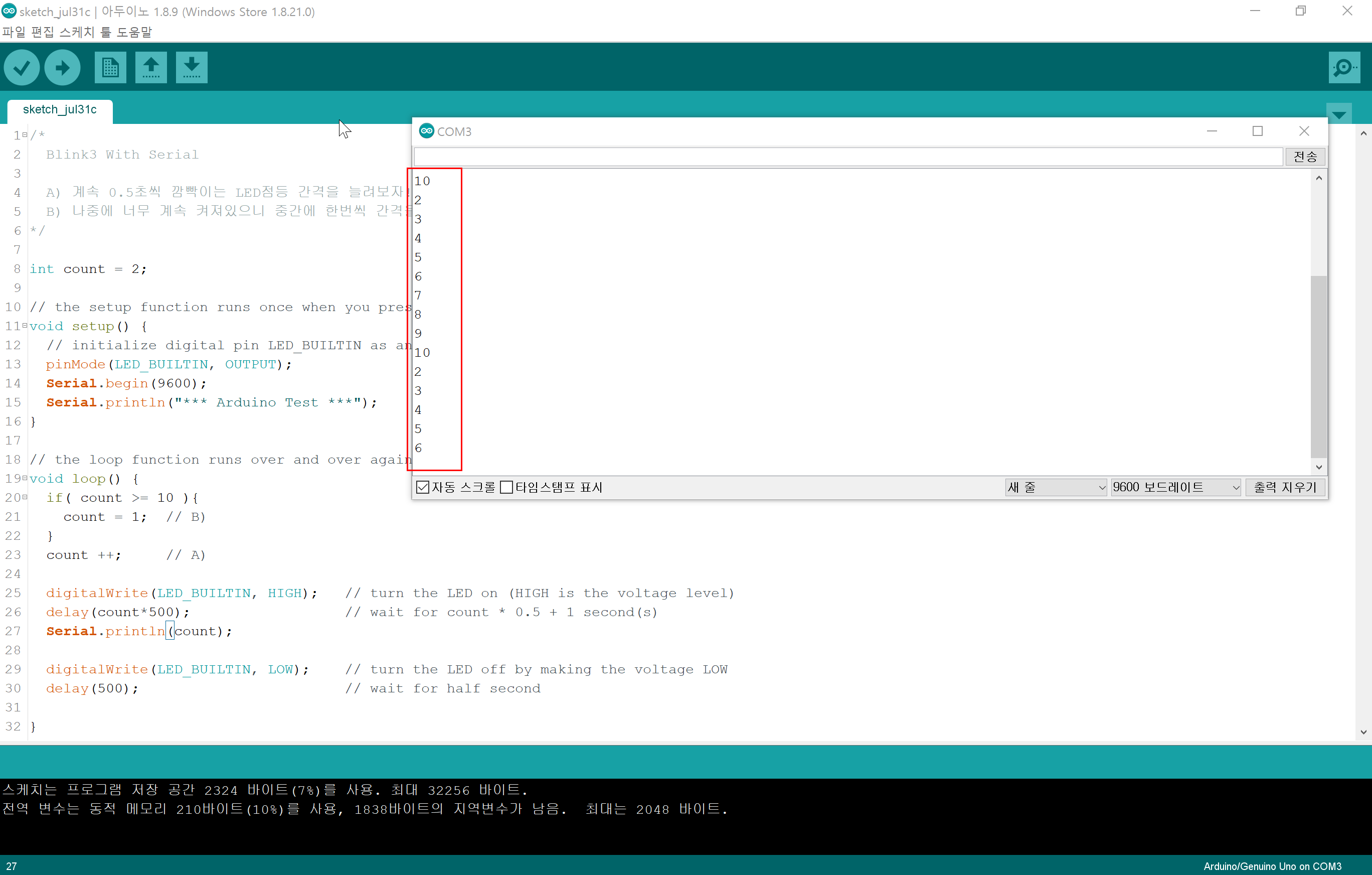Click the Save sketch down-arrow icon

(192, 68)
